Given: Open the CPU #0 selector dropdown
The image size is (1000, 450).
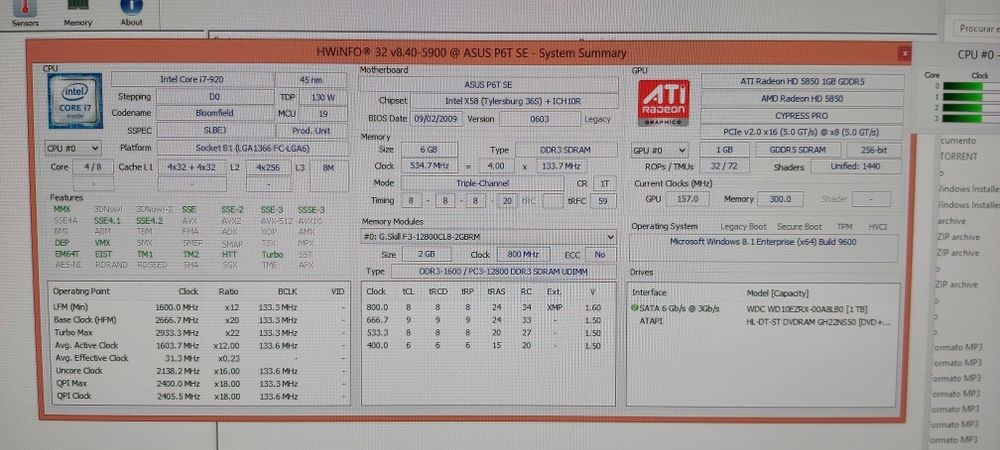Looking at the screenshot, I should click(x=73, y=148).
